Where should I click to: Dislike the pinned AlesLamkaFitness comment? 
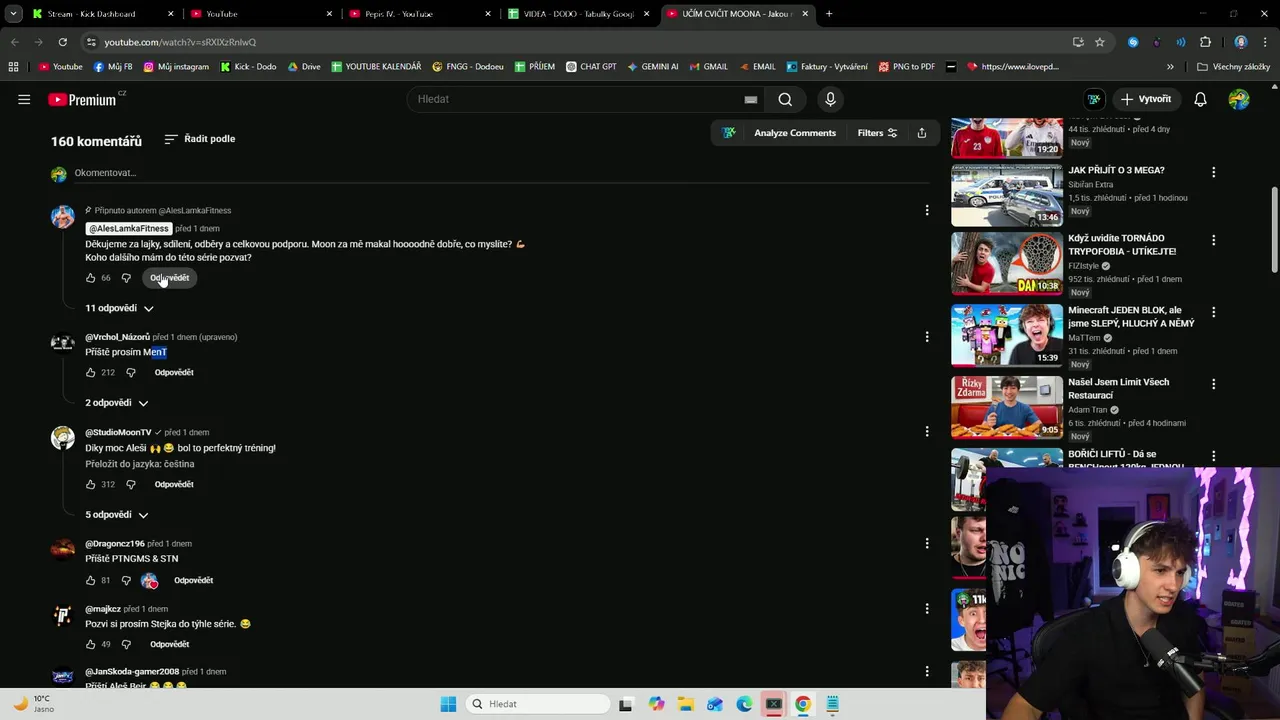(126, 278)
